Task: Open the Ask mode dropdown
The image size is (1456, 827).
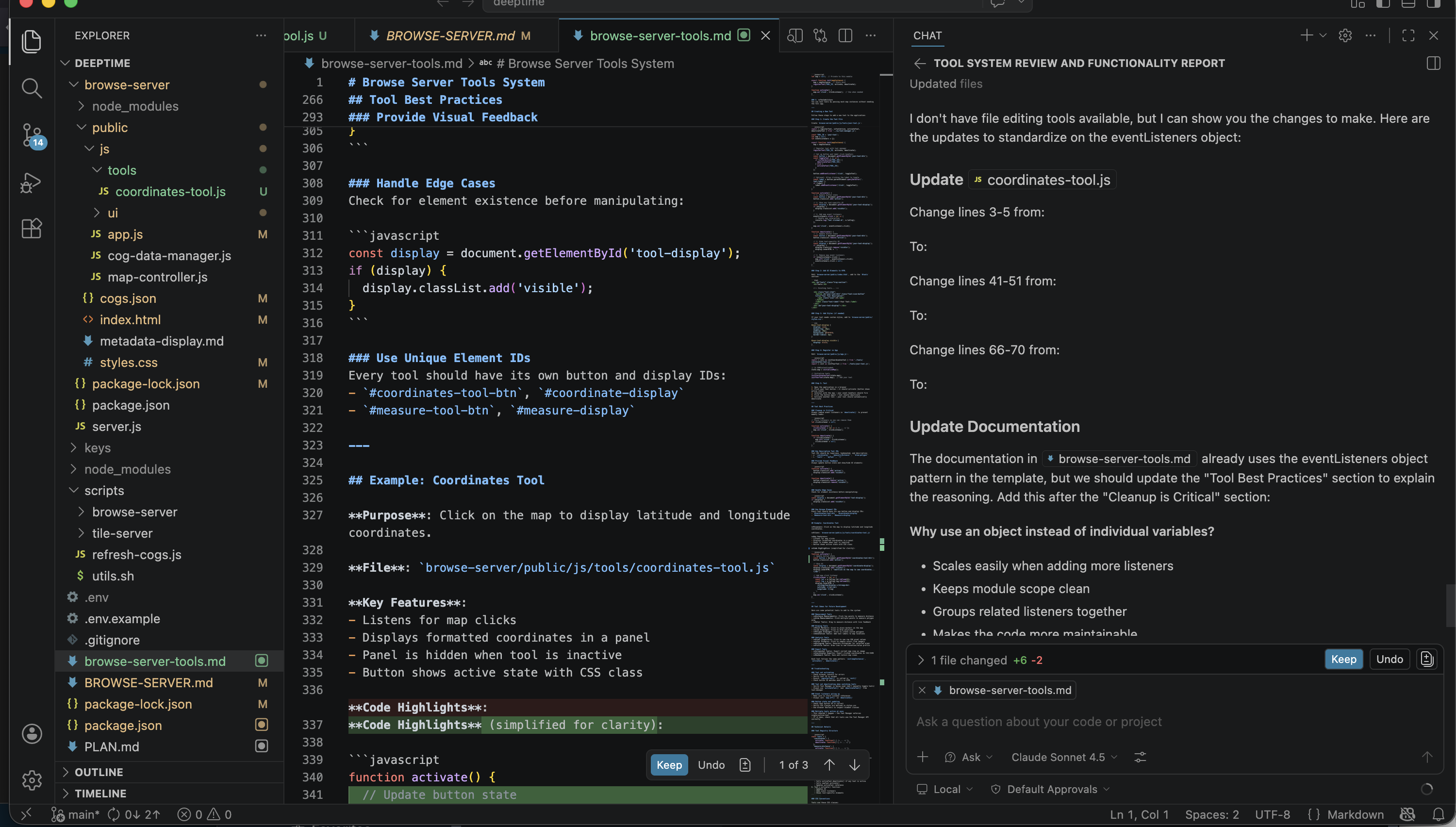Action: 969,757
